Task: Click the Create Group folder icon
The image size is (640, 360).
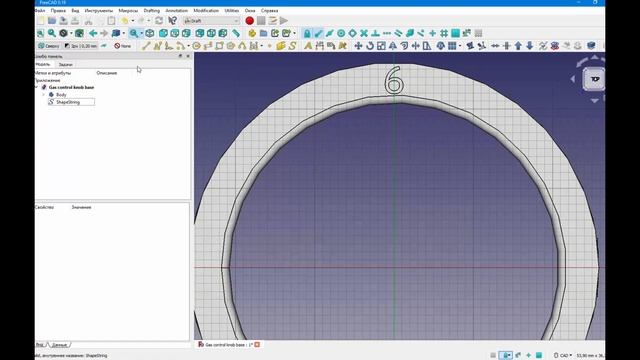Action: [x=263, y=33]
